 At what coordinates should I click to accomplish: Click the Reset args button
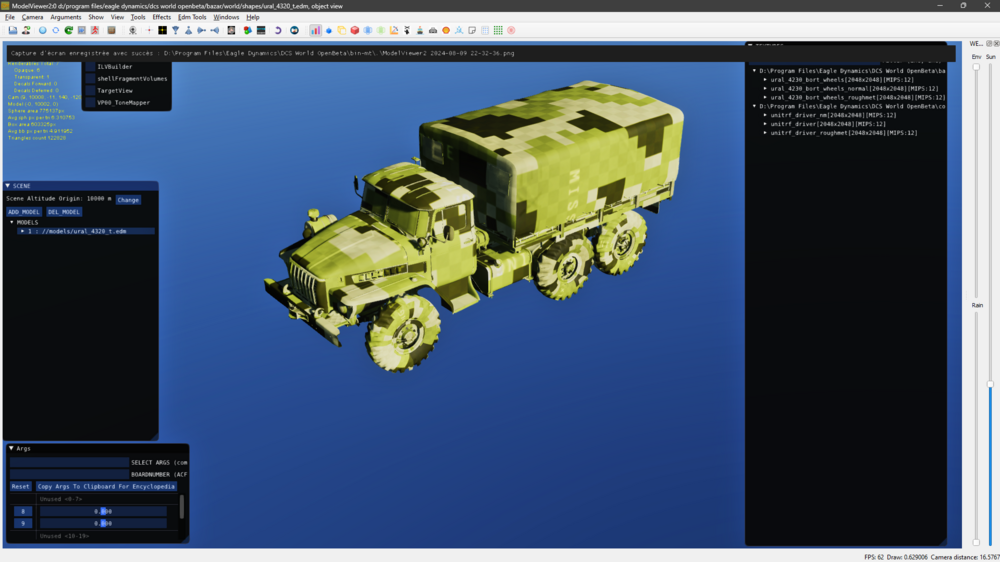[20, 486]
